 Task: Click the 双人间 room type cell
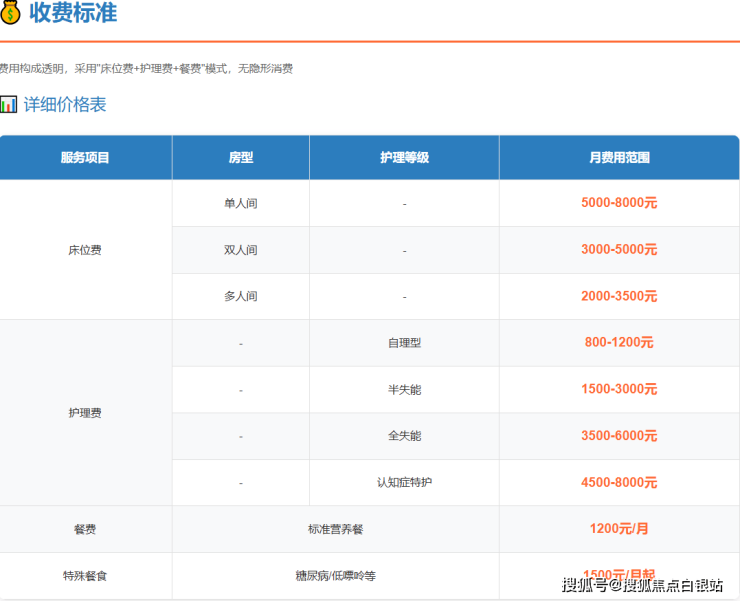(240, 250)
